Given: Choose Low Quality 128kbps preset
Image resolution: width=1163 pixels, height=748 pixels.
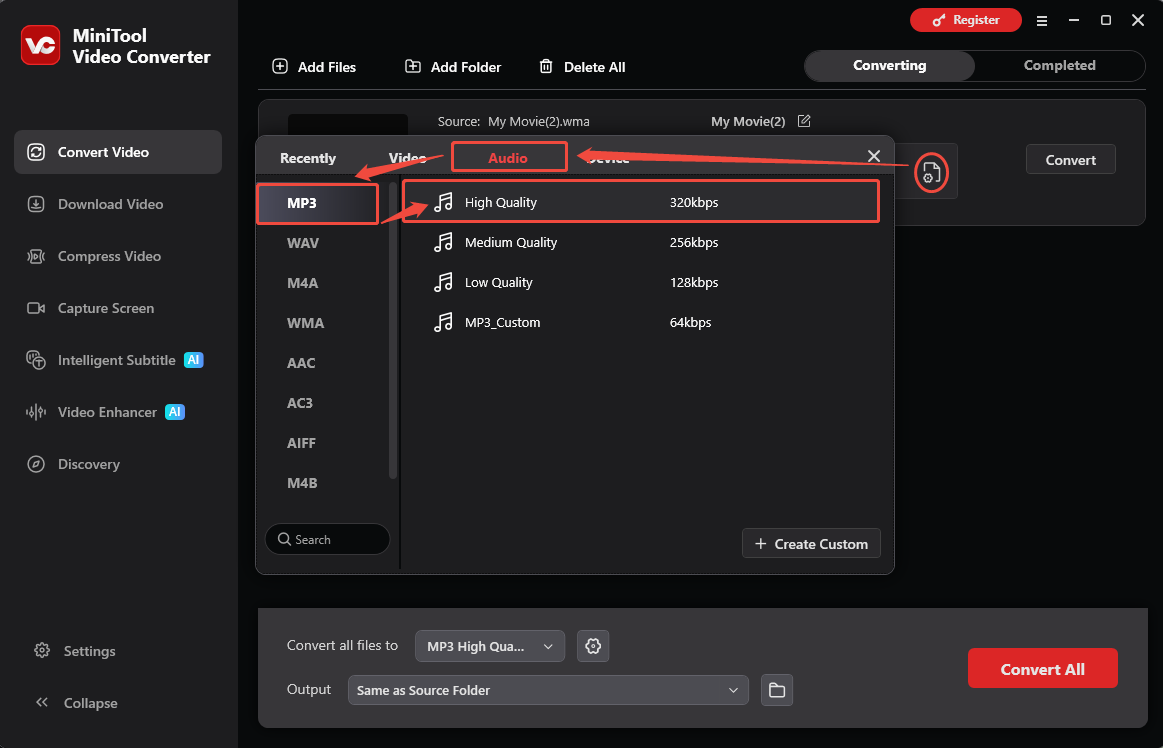Looking at the screenshot, I should click(x=641, y=282).
